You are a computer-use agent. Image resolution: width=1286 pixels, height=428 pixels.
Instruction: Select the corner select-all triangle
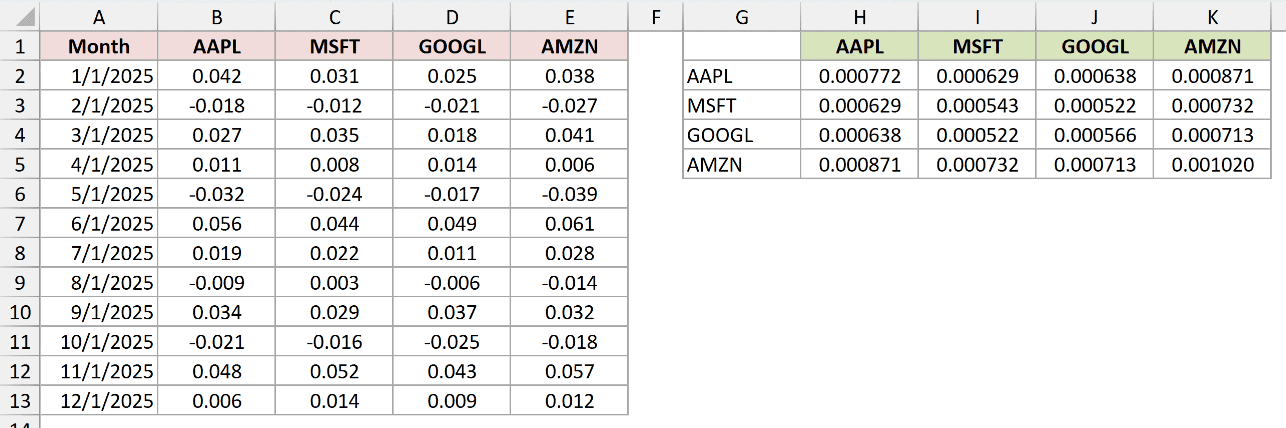click(20, 17)
